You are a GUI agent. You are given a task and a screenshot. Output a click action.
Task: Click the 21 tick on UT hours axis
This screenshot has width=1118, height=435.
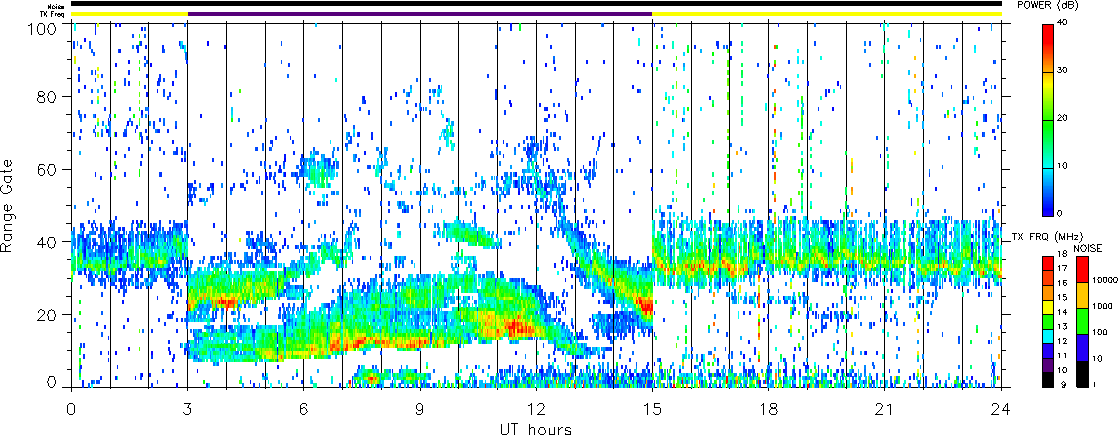coord(885,407)
